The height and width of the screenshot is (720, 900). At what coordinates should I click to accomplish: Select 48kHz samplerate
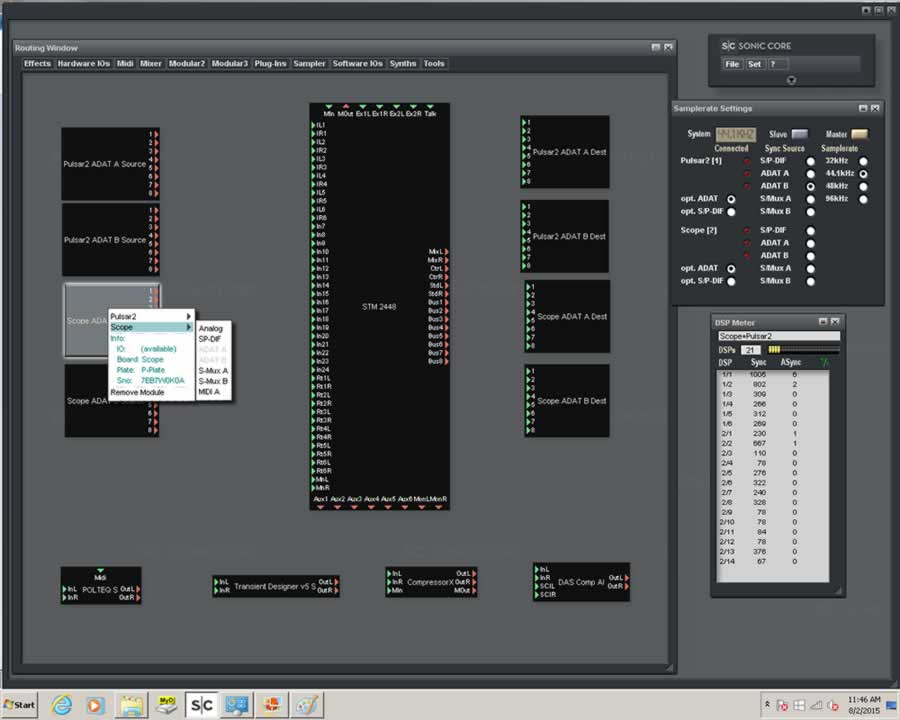click(863, 187)
